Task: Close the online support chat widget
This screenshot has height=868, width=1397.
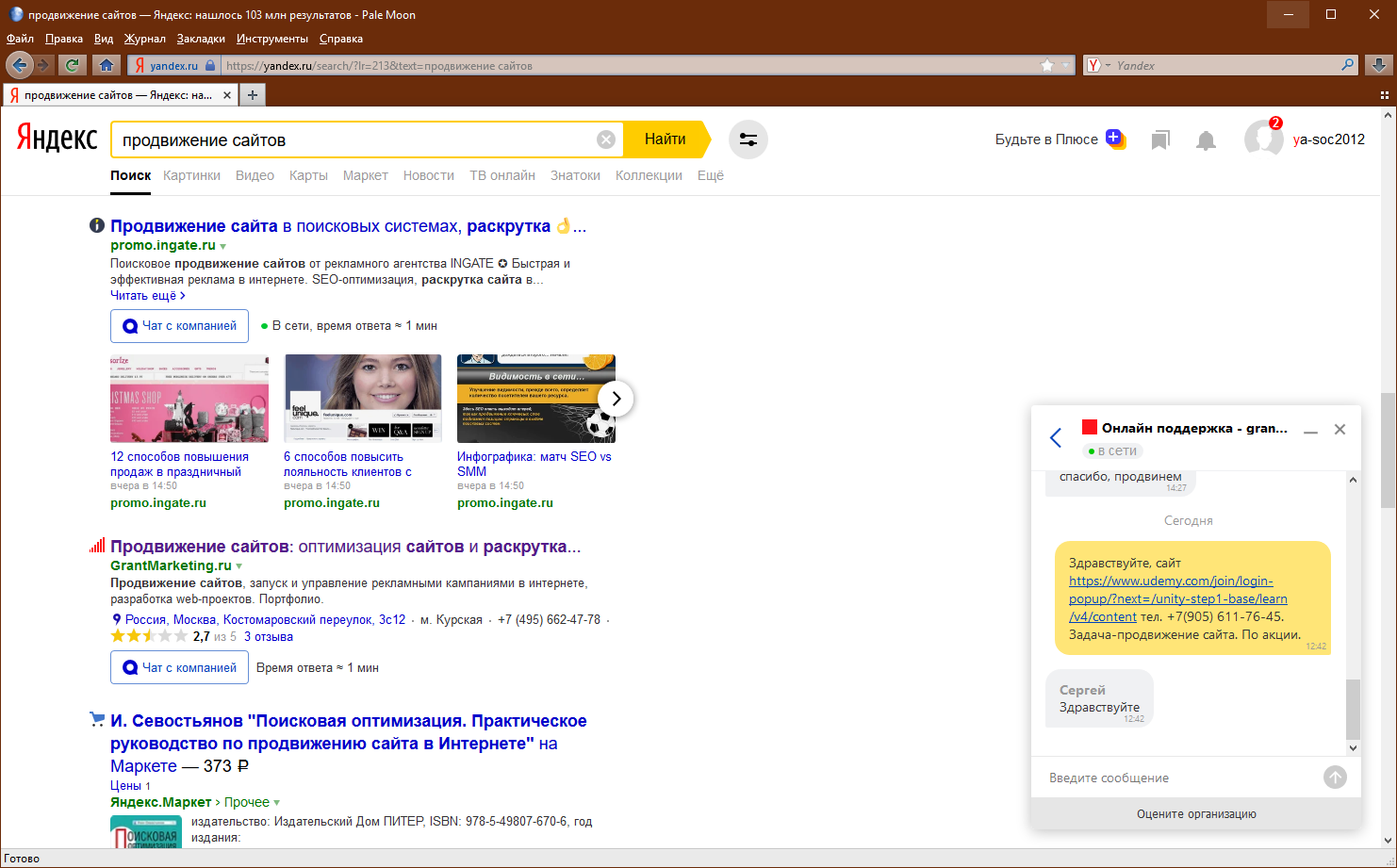Action: tap(1339, 429)
